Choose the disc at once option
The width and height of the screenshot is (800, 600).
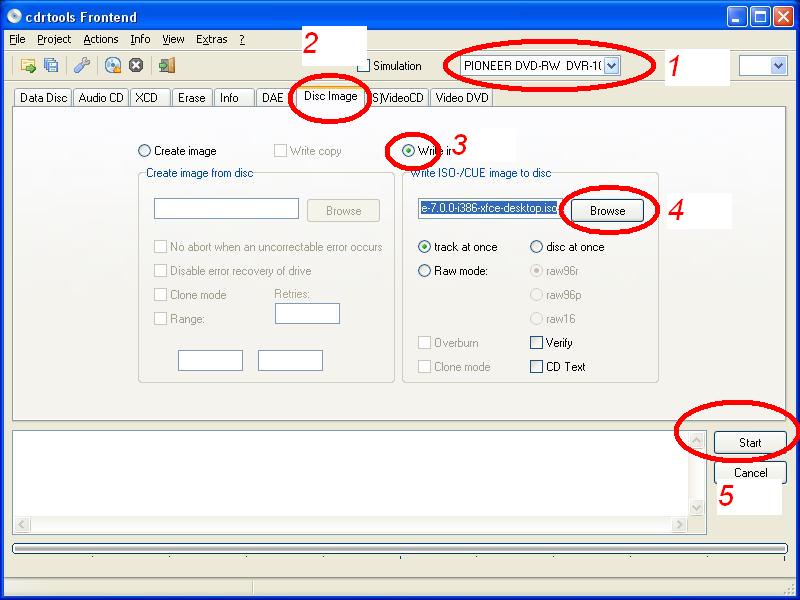pyautogui.click(x=536, y=247)
